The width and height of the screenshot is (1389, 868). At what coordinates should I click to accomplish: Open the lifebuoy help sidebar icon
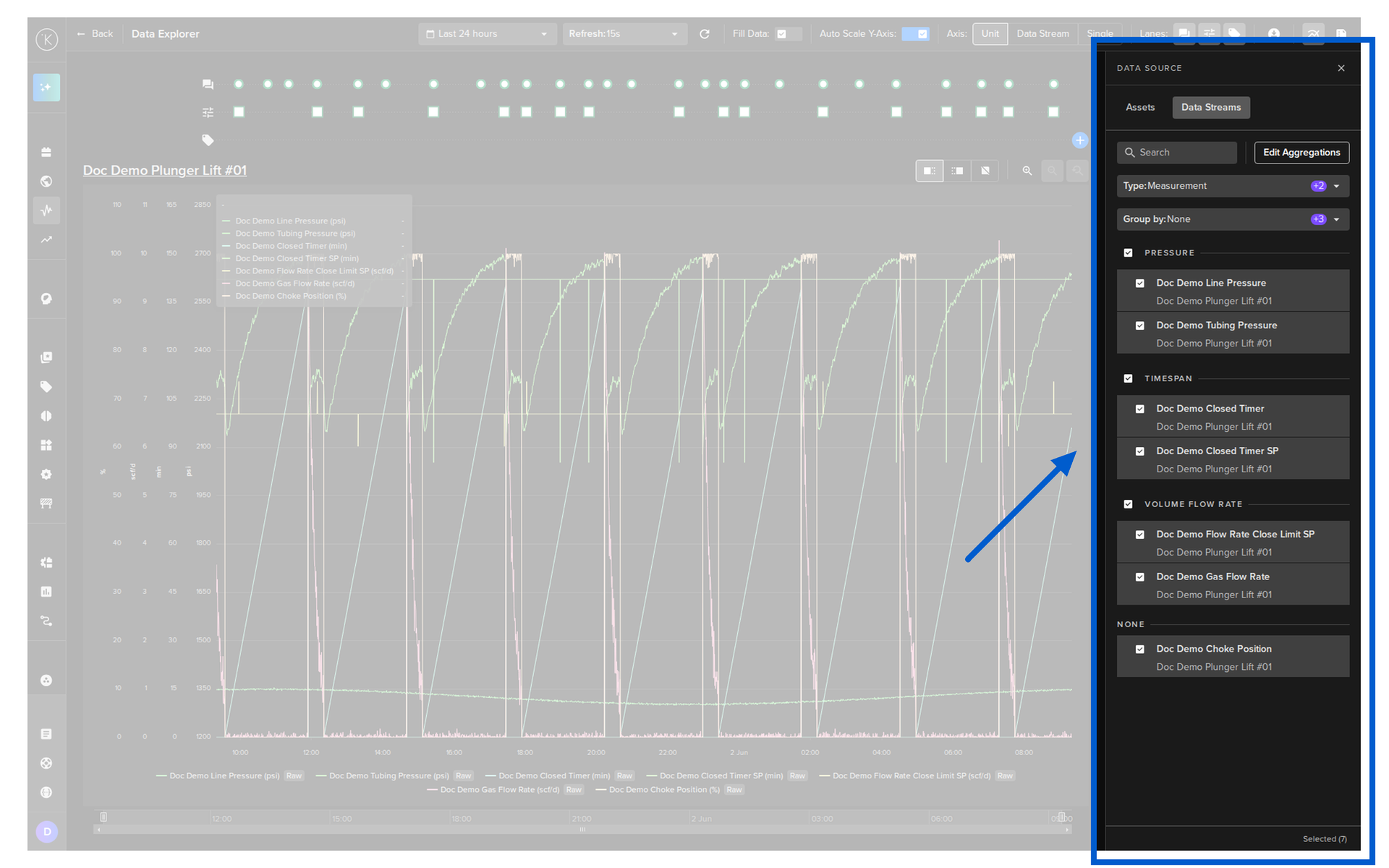click(x=46, y=763)
